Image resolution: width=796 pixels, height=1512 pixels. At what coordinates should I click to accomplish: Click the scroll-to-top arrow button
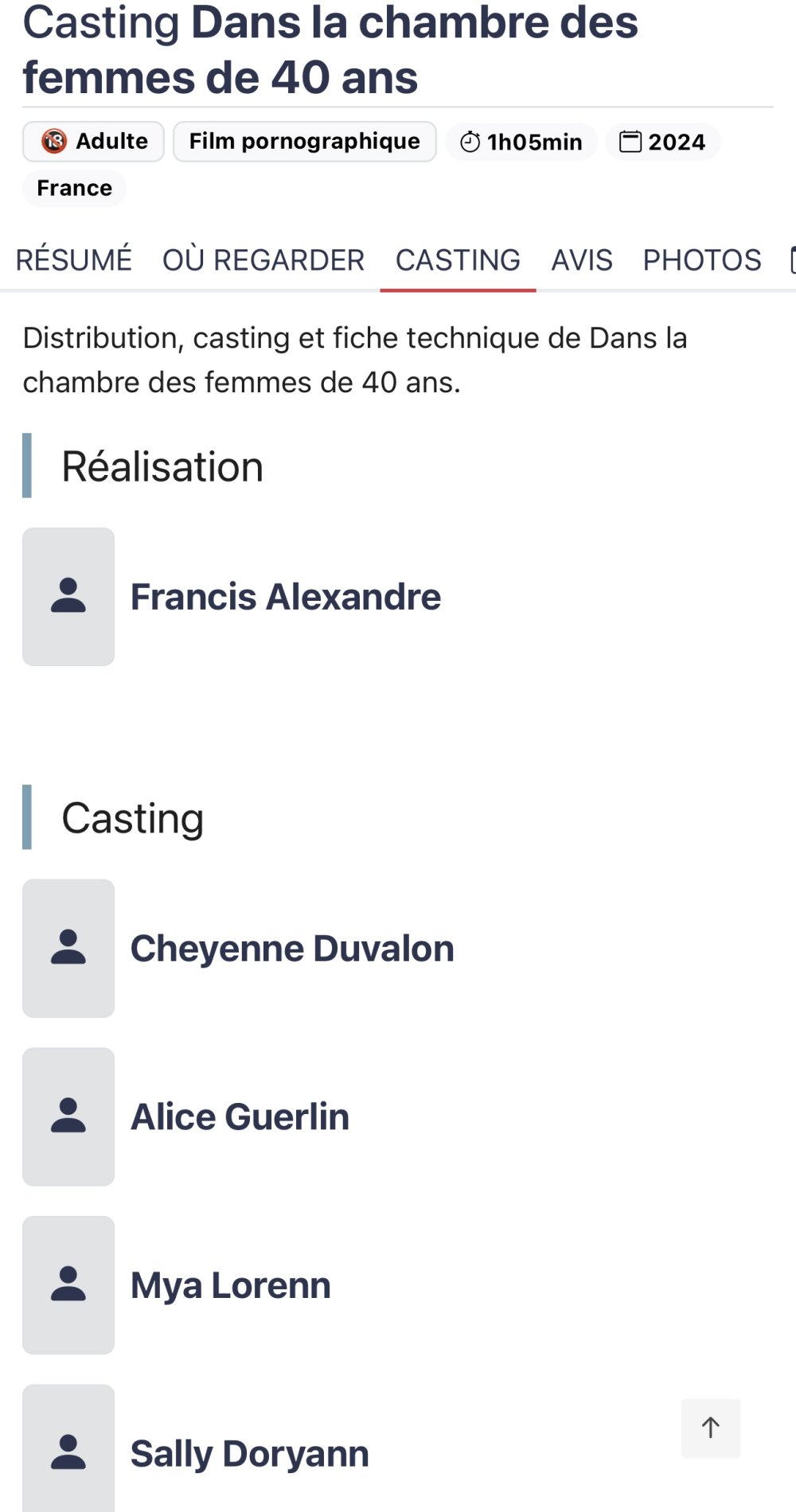coord(710,1428)
